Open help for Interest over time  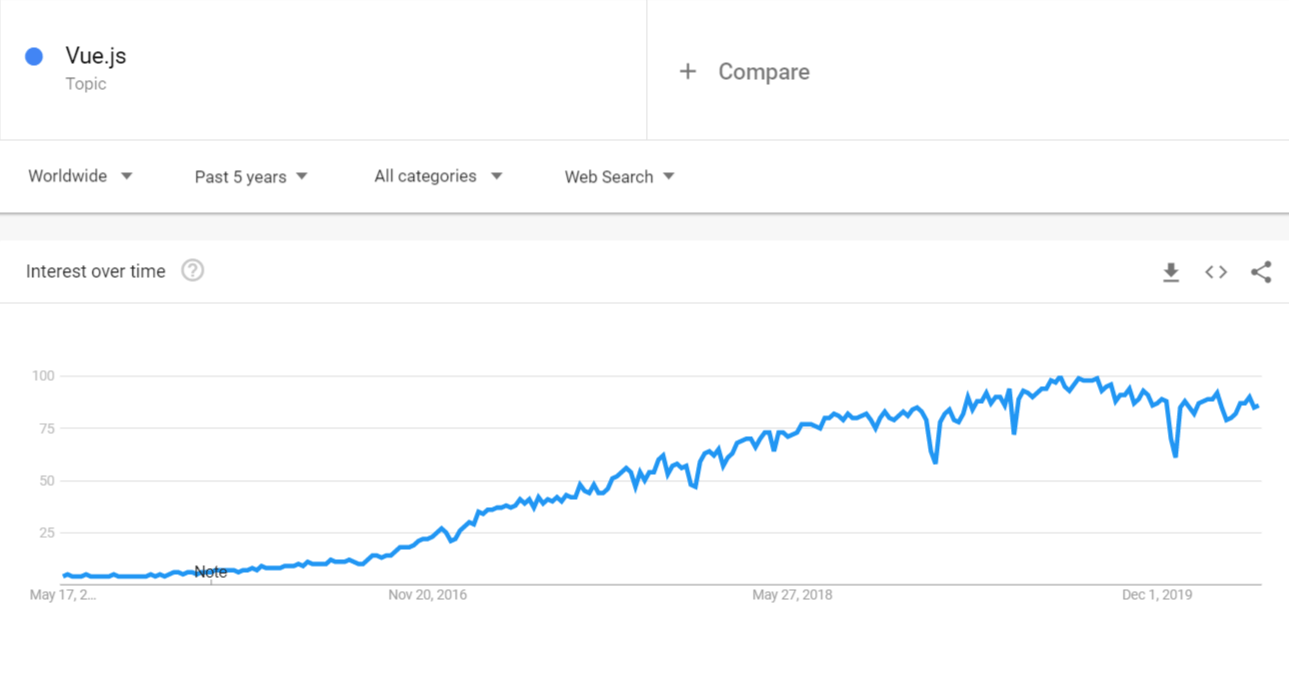193,270
